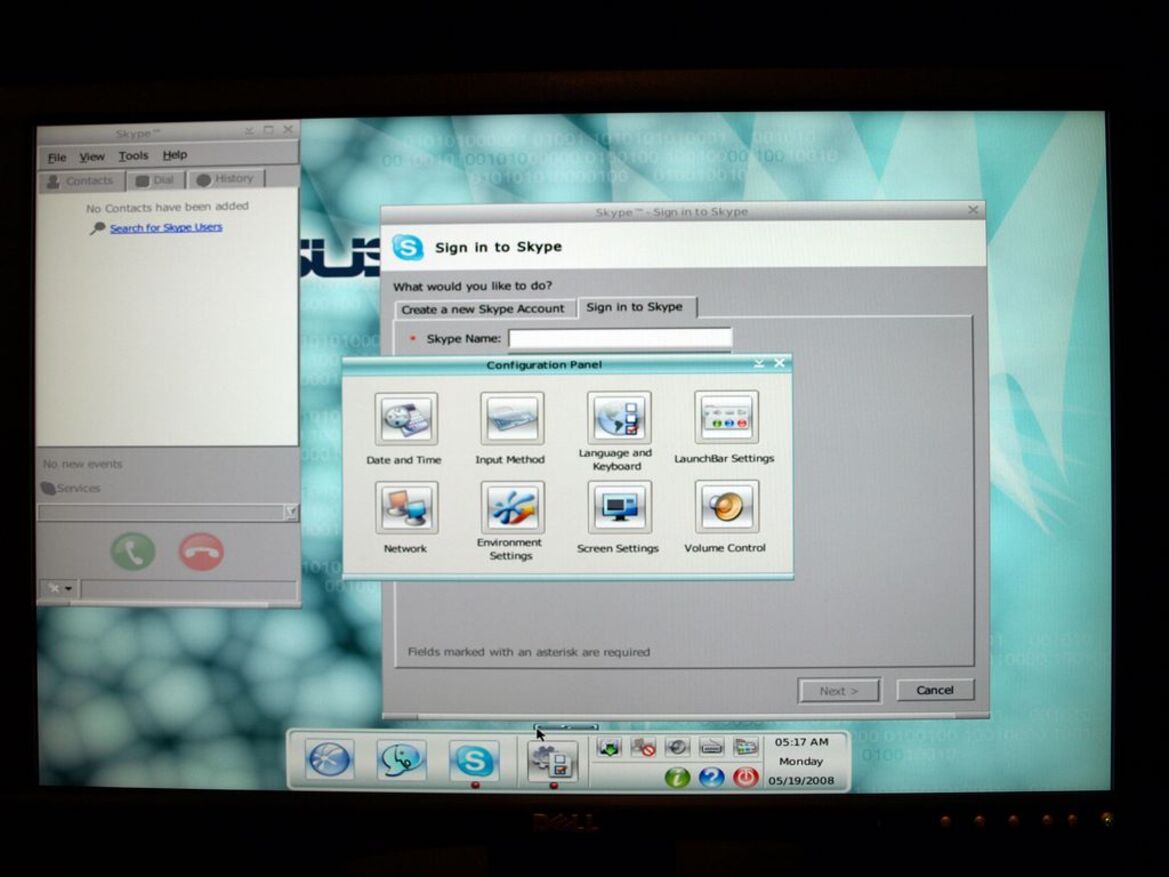The image size is (1169, 877).
Task: Switch to the History tab in Skype
Action: [226, 179]
